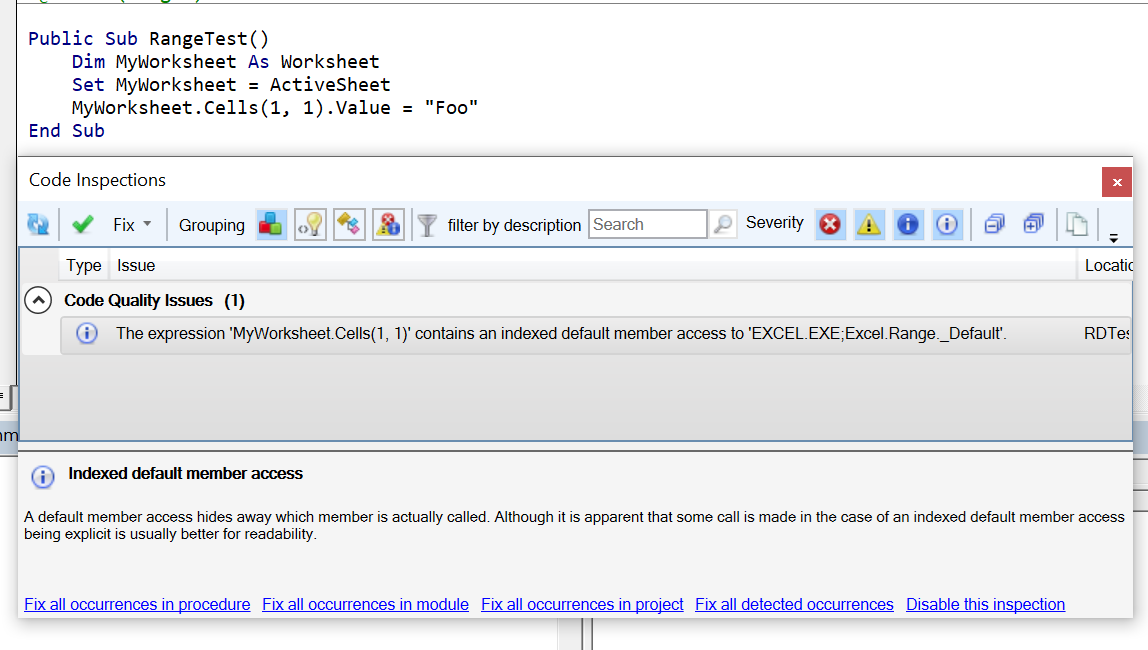Image resolution: width=1148 pixels, height=650 pixels.
Task: Sort by the Type column header
Action: pyautogui.click(x=83, y=265)
